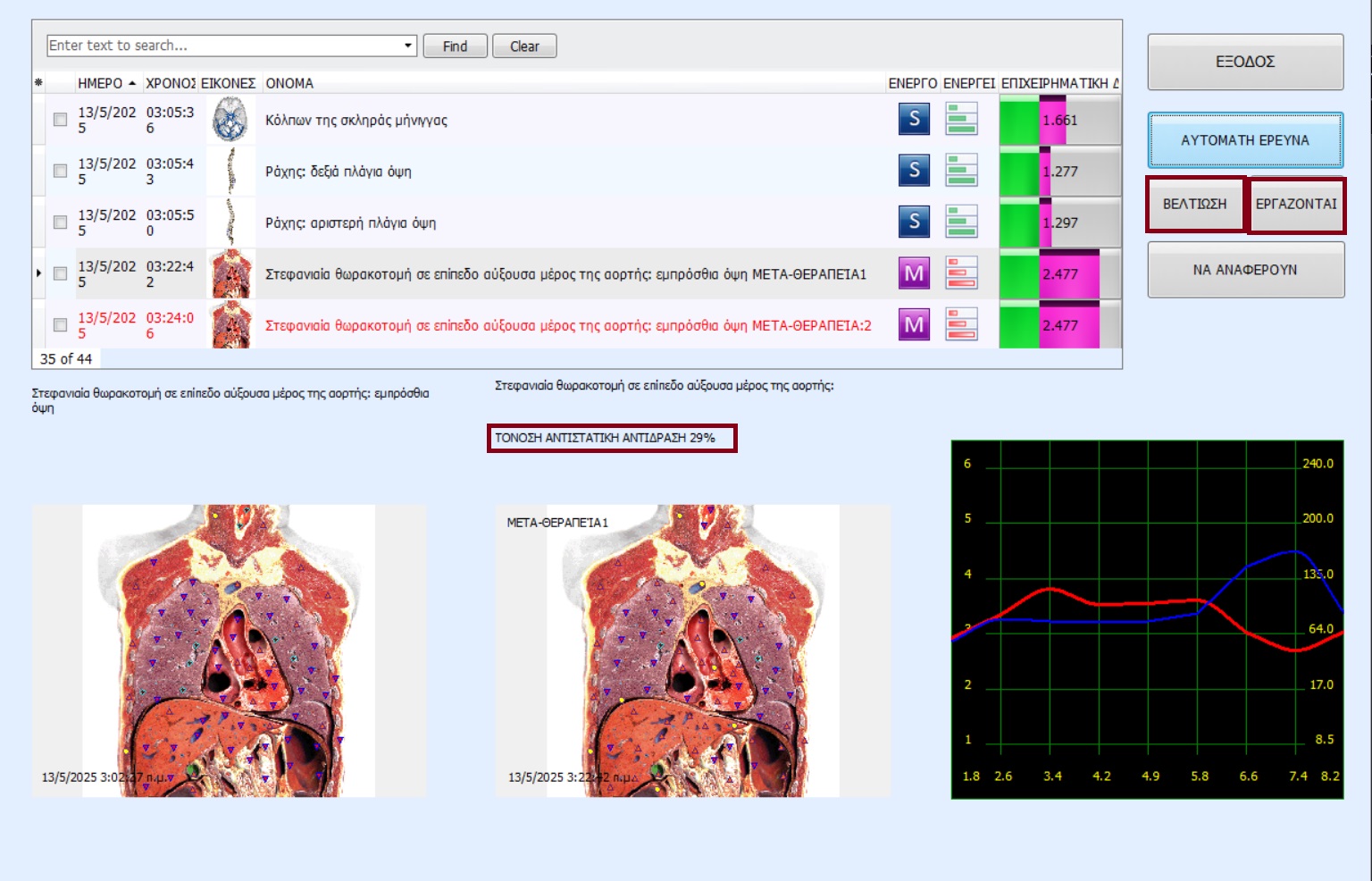Image resolution: width=1372 pixels, height=881 pixels.
Task: Tick the checkbox for Ράχης: δεξιά πλάγια όψη
Action: tap(60, 171)
